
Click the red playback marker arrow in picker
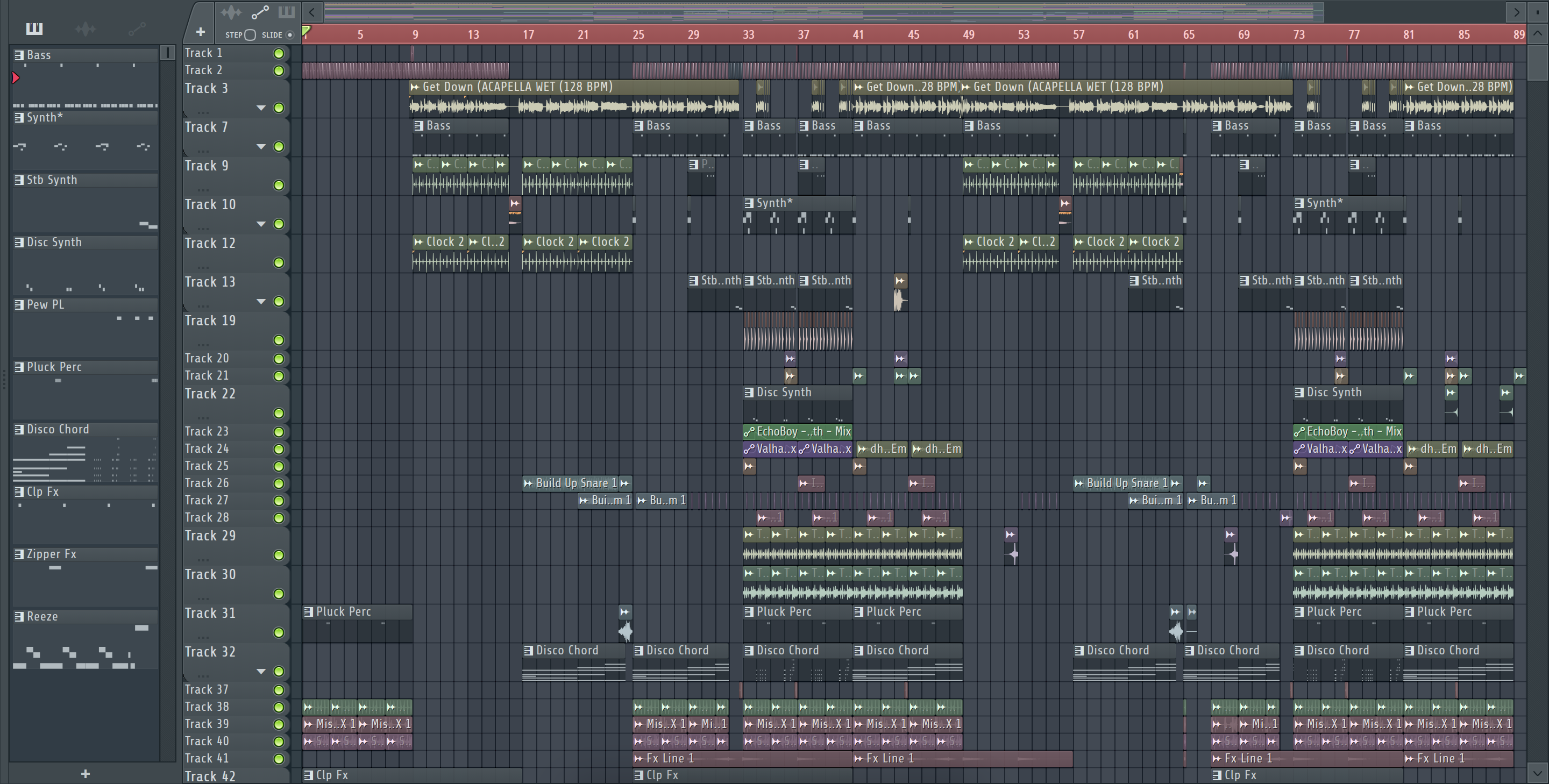[x=16, y=77]
